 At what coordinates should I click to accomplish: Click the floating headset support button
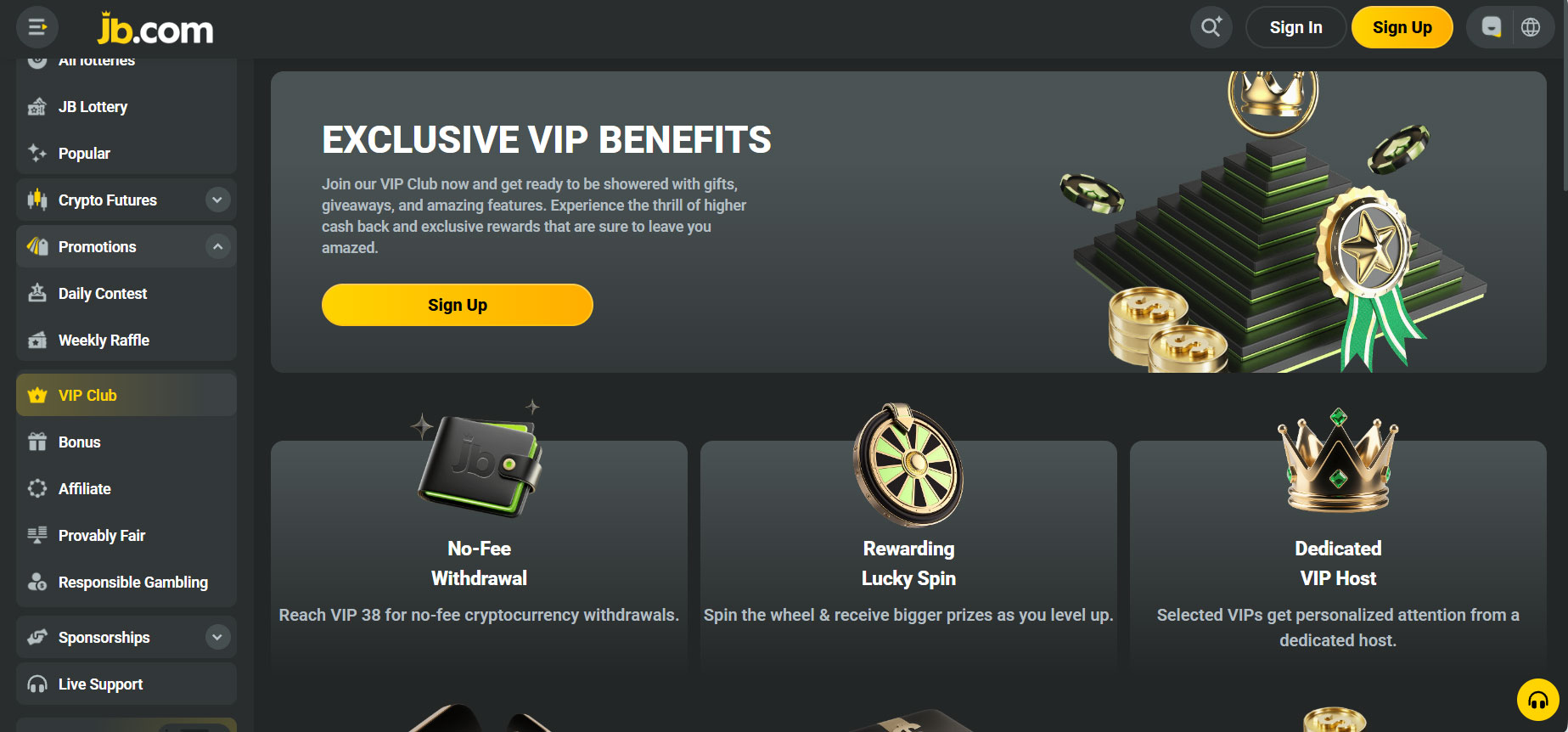coord(1538,700)
